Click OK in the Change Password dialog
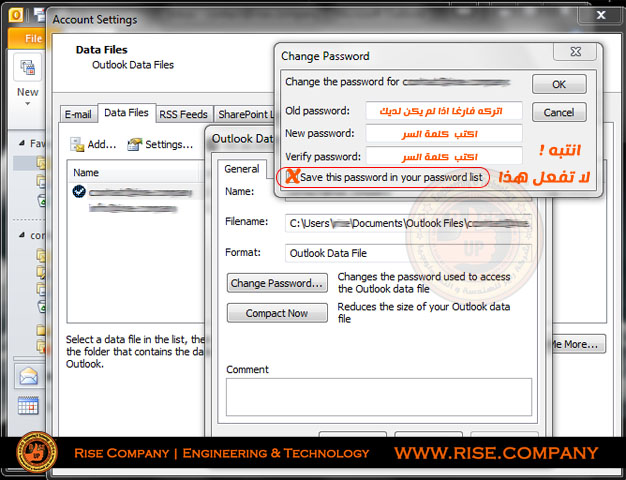Viewport: 626px width, 480px height. [x=559, y=84]
